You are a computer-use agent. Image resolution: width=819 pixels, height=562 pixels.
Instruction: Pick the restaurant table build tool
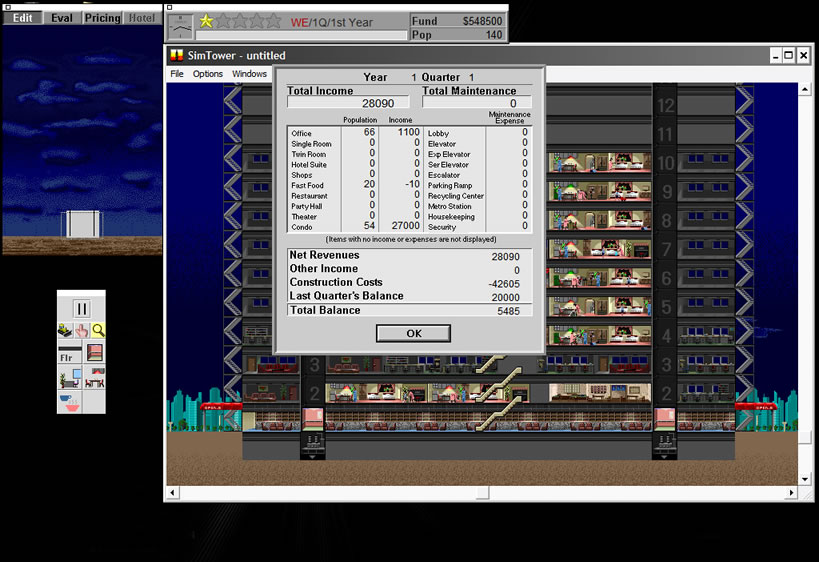pyautogui.click(x=94, y=378)
